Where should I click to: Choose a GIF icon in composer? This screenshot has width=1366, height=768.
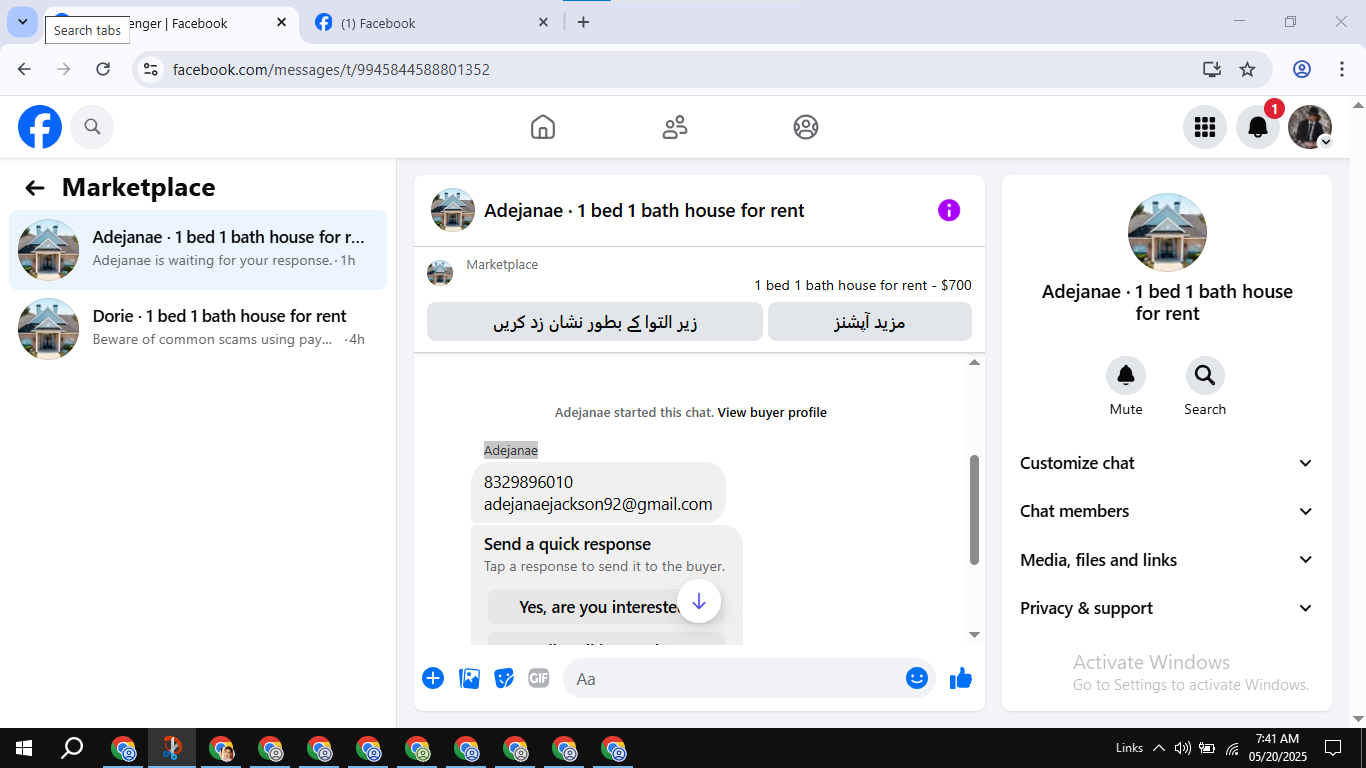[x=539, y=678]
